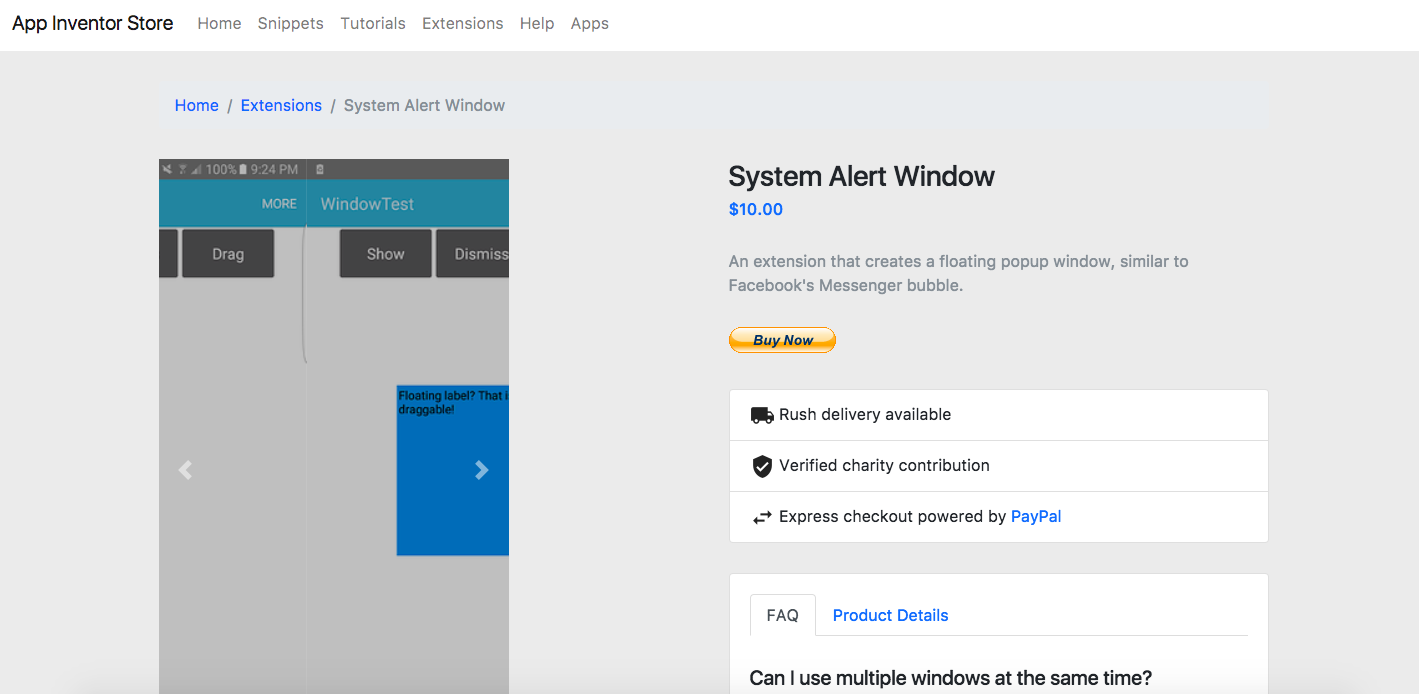Click the System Alert Window product title
The height and width of the screenshot is (694, 1419).
861,177
